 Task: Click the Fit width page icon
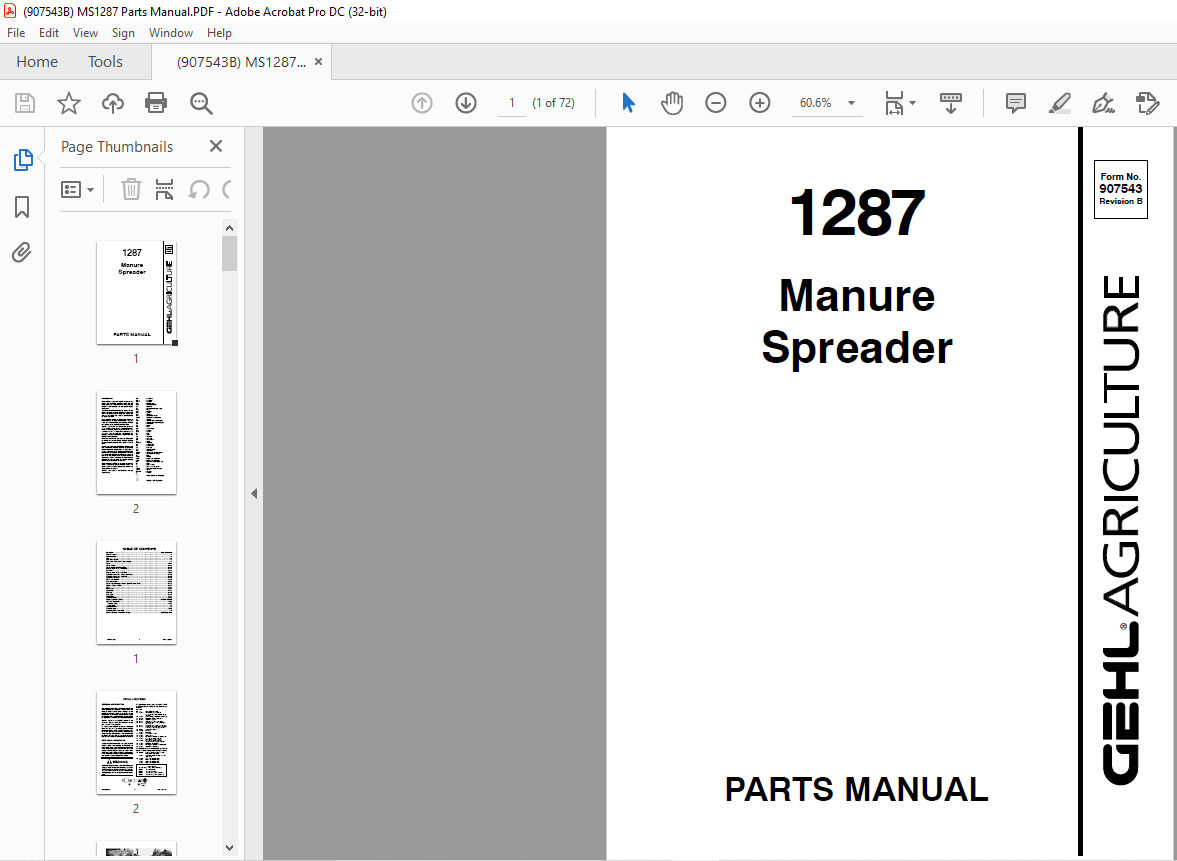(895, 103)
